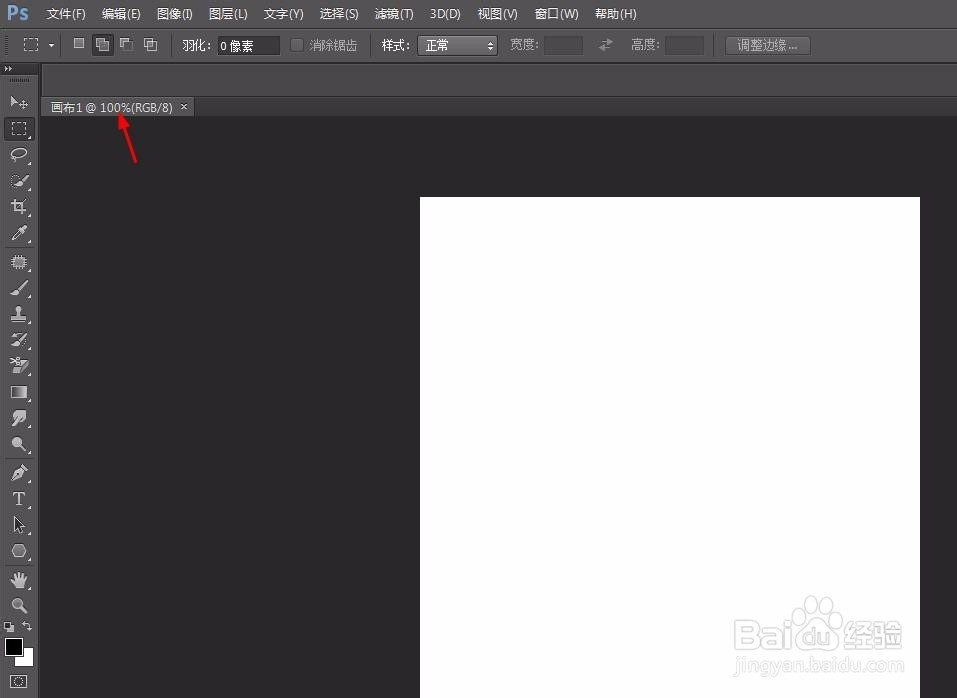
Task: Open the 帮助(H) menu
Action: point(615,13)
